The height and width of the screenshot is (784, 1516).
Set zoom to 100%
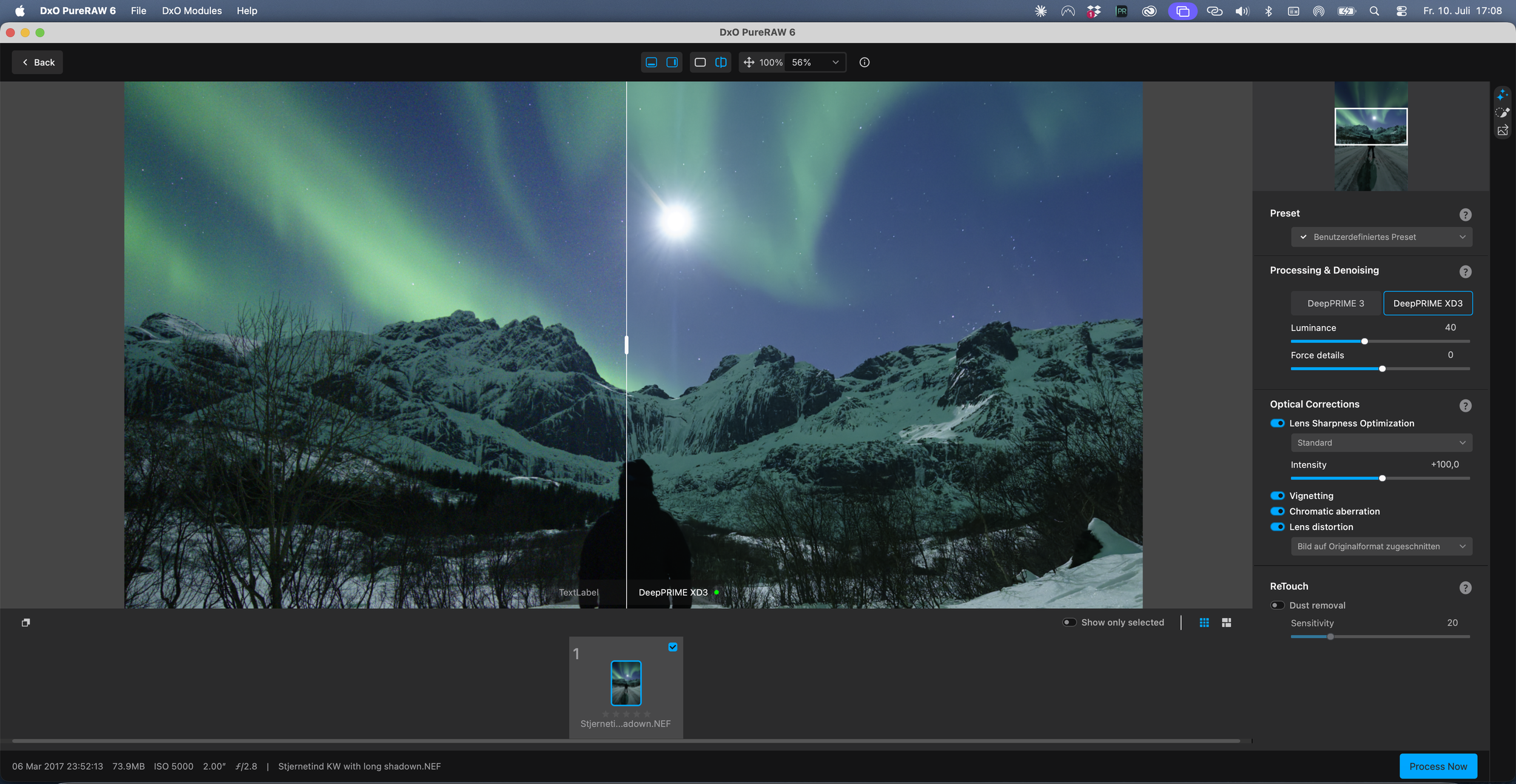771,62
